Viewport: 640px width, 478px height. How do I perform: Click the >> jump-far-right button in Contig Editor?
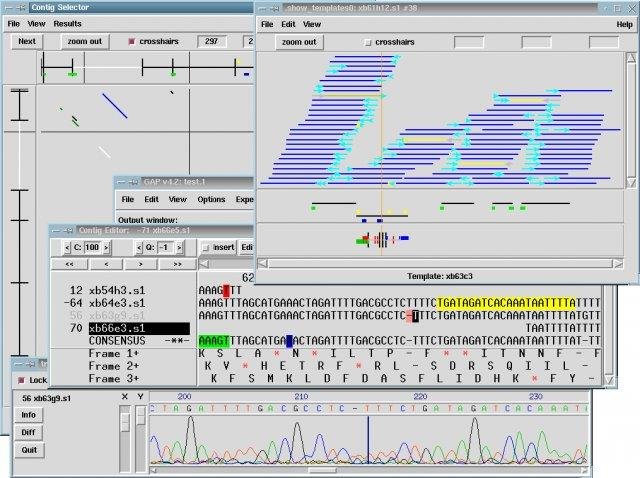[177, 265]
